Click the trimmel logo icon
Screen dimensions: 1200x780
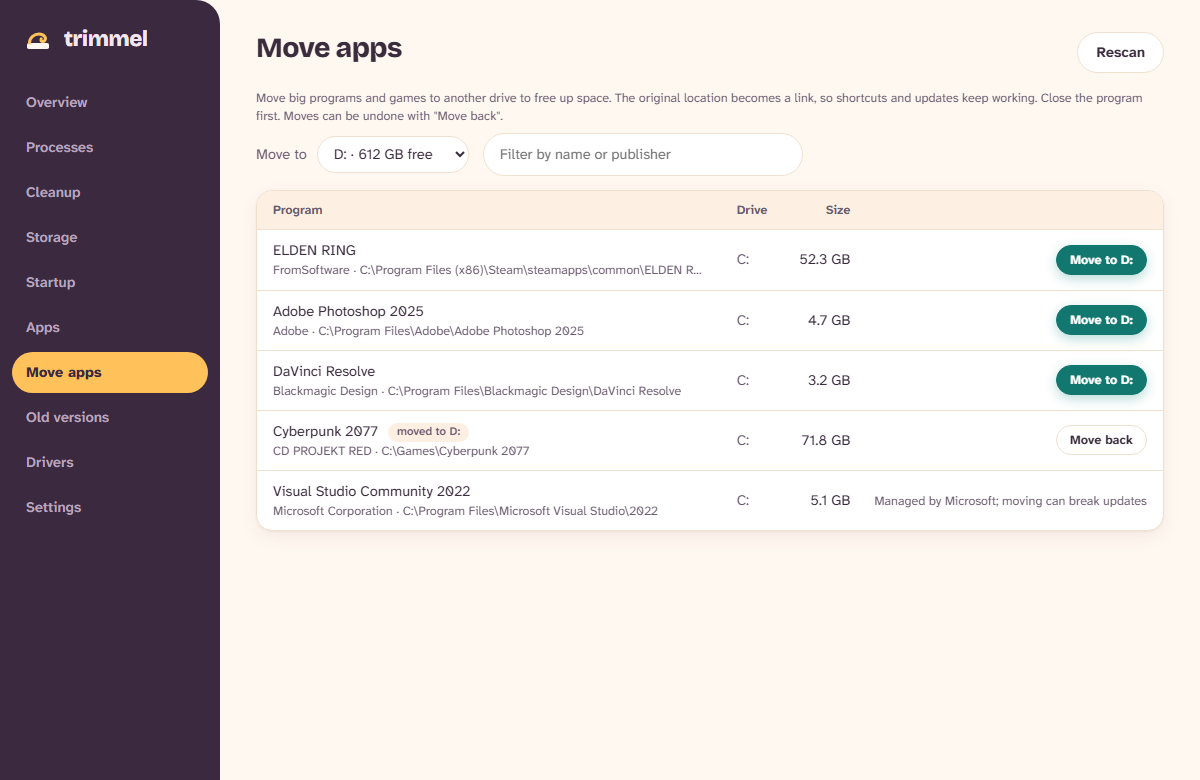tap(38, 40)
